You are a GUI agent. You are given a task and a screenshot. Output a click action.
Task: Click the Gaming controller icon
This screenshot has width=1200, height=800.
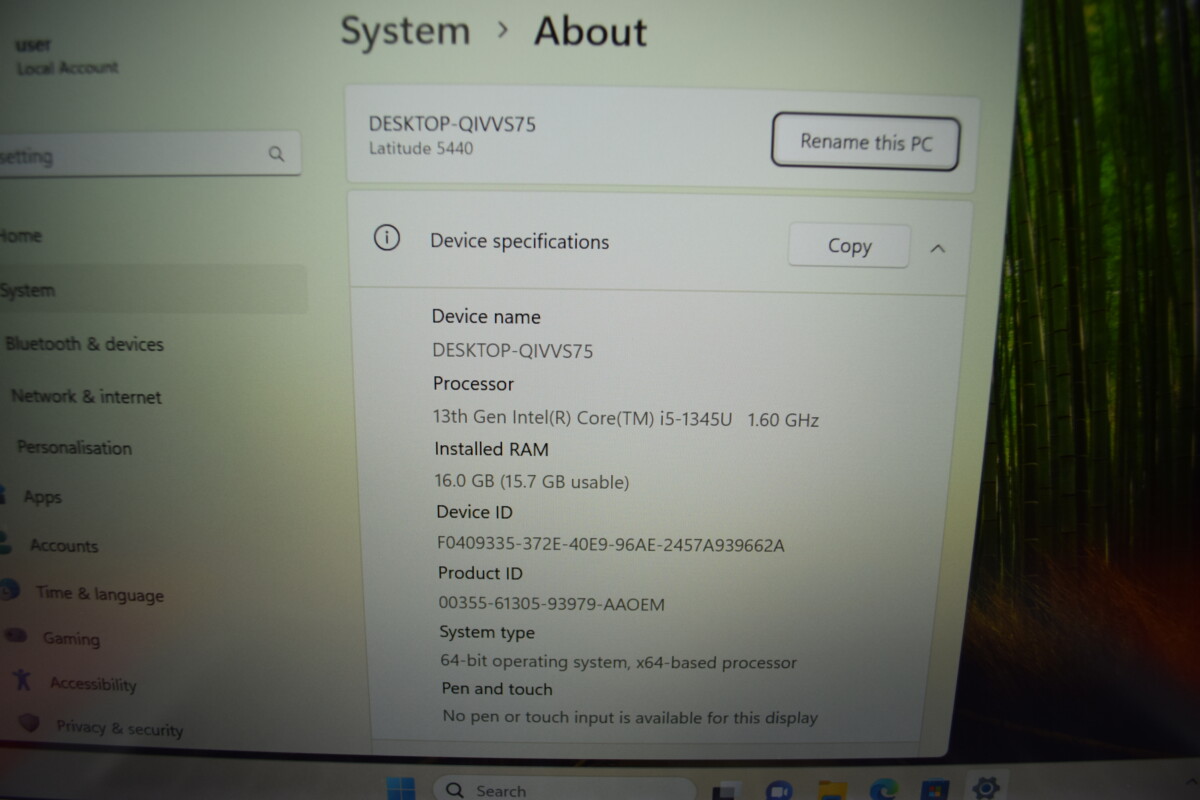(15, 635)
